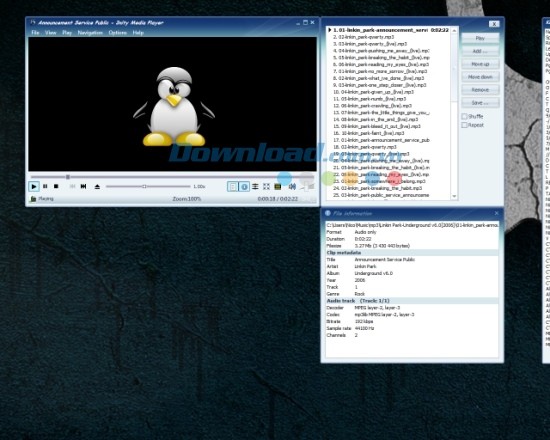Click the eject/open file icon
The width and height of the screenshot is (550, 440).
click(x=97, y=186)
